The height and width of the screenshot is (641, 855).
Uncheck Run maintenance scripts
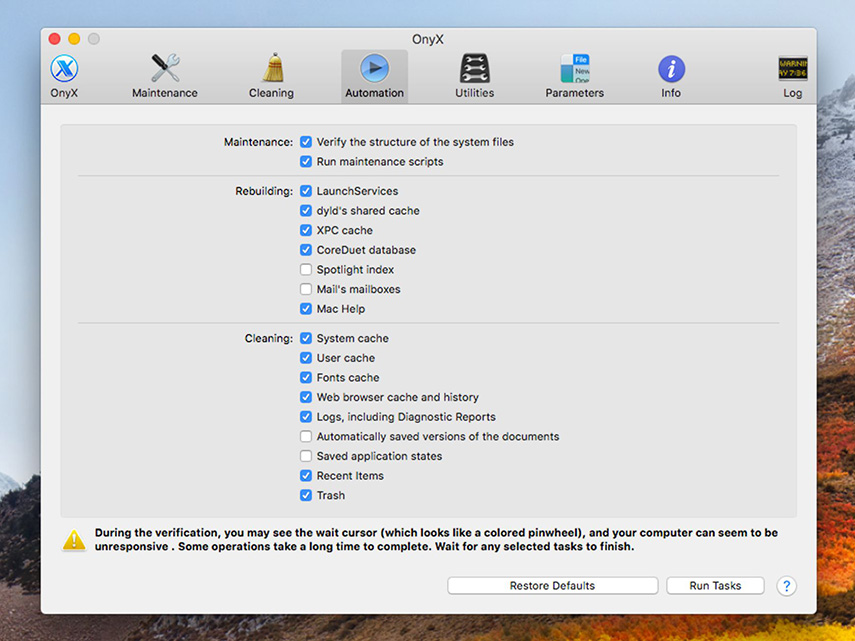pos(306,162)
